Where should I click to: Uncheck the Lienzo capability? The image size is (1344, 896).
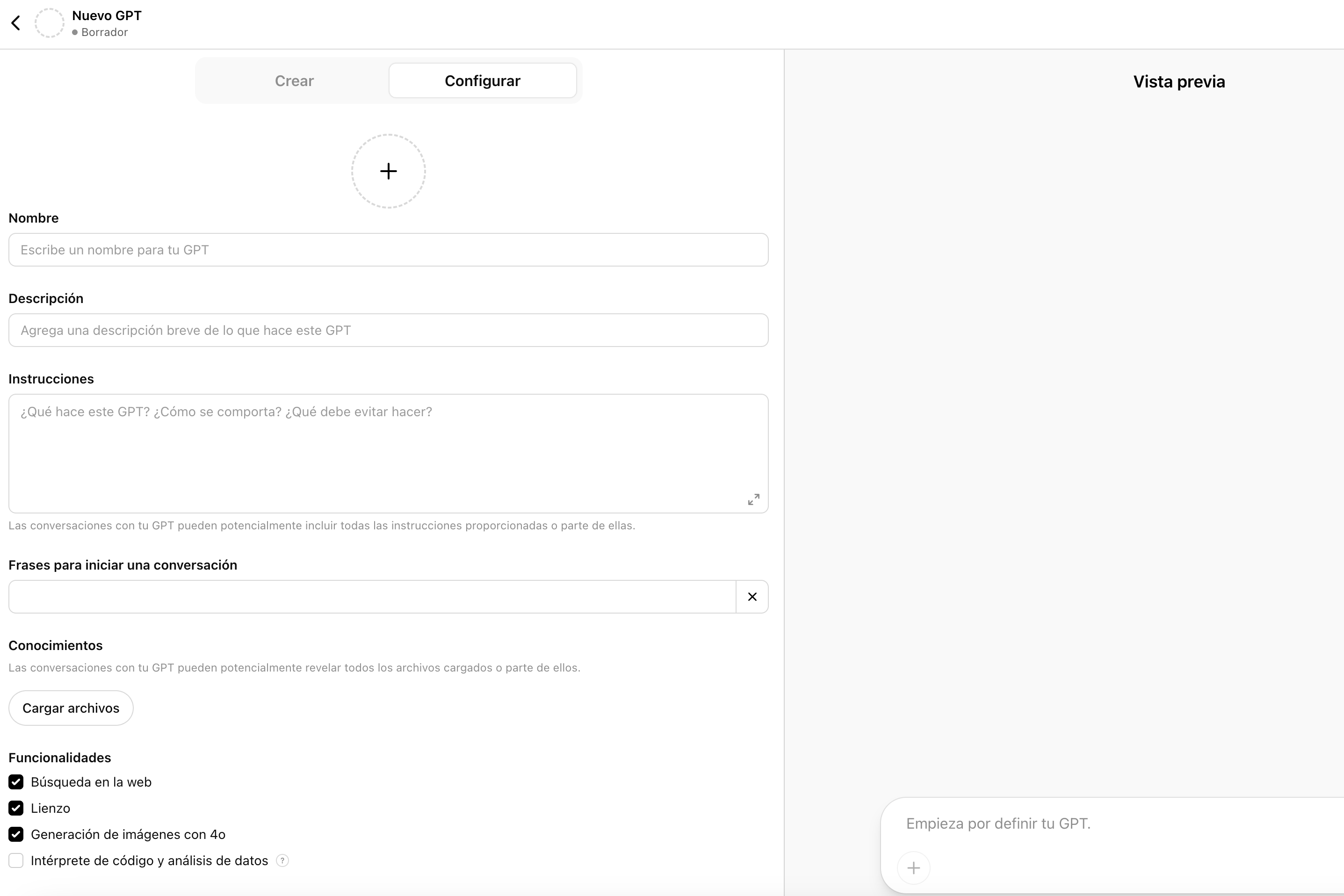(x=16, y=808)
